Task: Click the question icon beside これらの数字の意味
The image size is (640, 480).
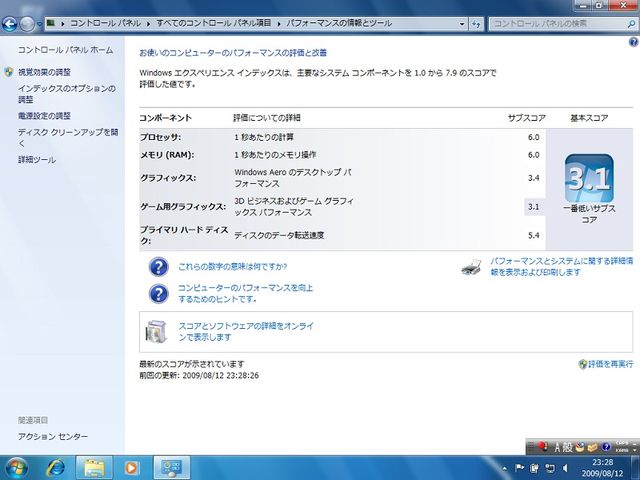Action: [x=158, y=267]
